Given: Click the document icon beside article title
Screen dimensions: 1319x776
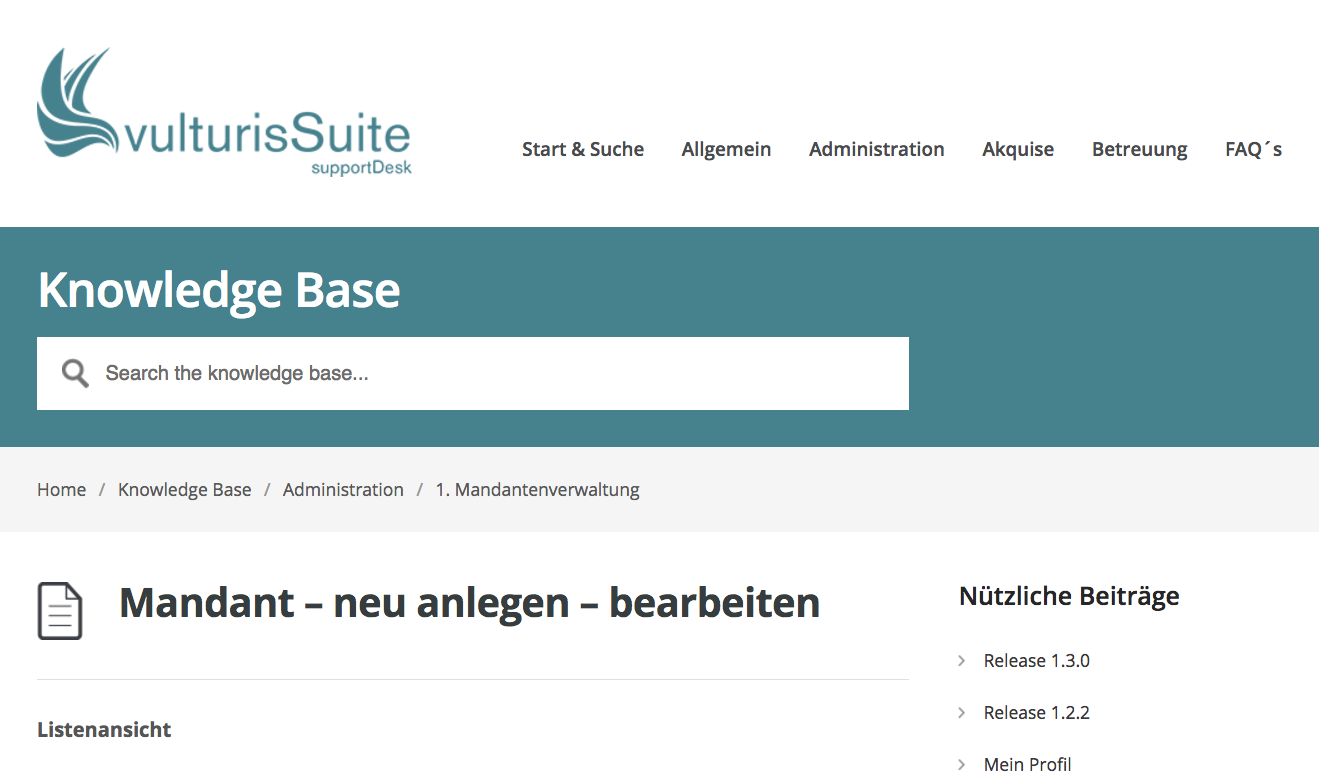Looking at the screenshot, I should 60,610.
